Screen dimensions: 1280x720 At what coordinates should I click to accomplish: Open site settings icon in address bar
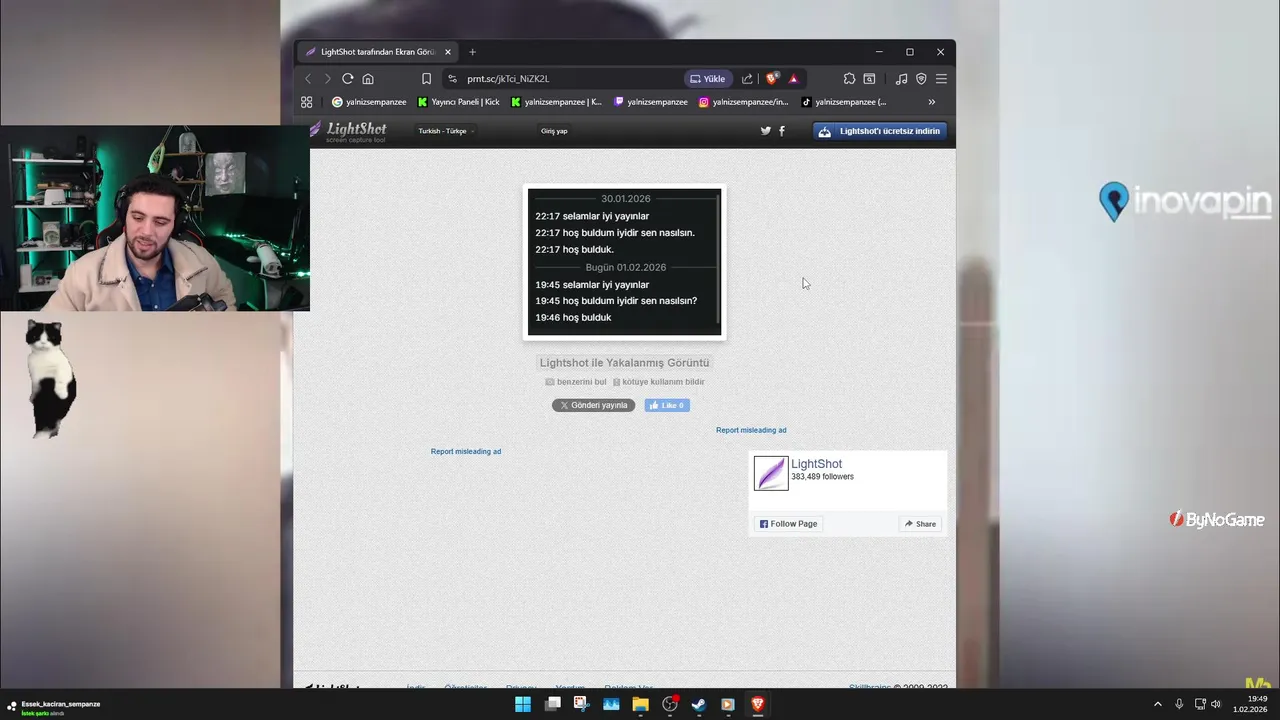click(452, 79)
